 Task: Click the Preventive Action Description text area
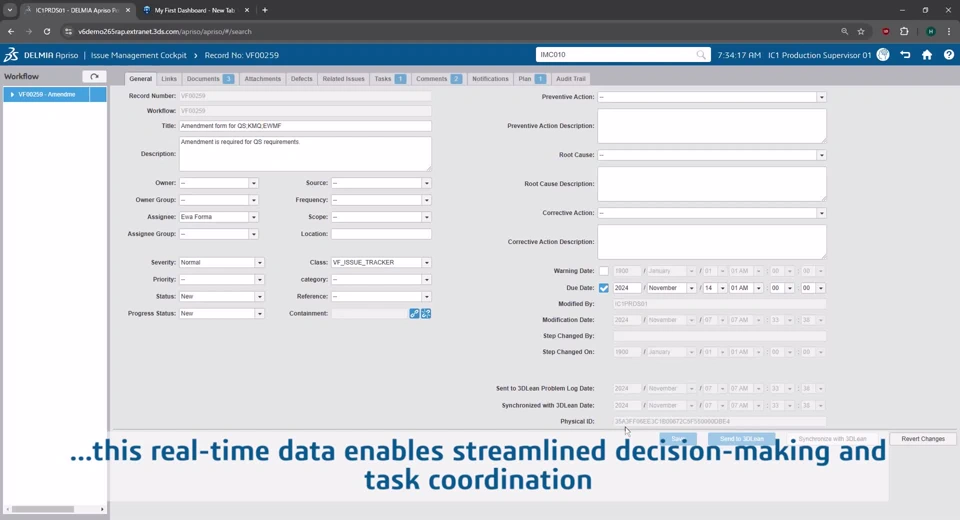(712, 126)
